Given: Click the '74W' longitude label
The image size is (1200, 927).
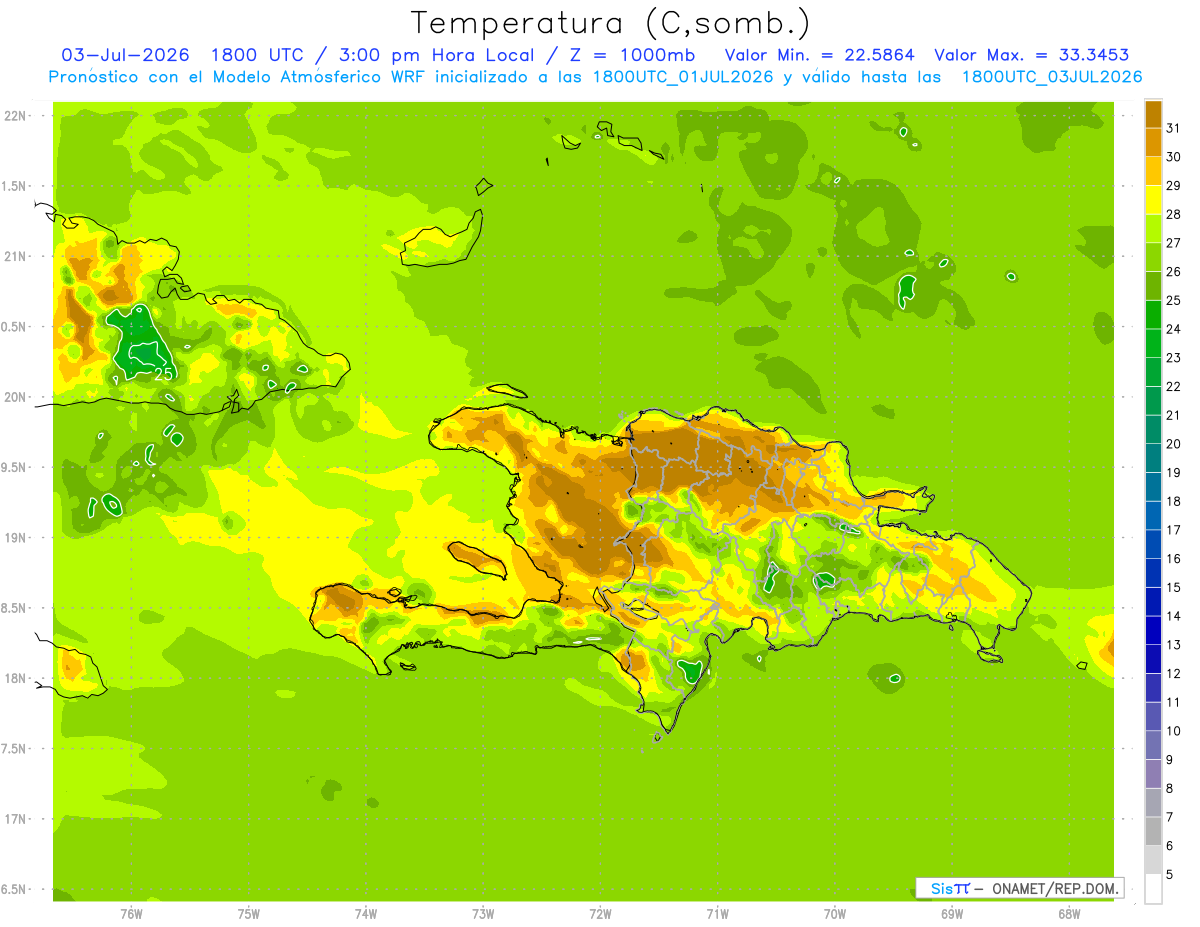Looking at the screenshot, I should tap(365, 913).
